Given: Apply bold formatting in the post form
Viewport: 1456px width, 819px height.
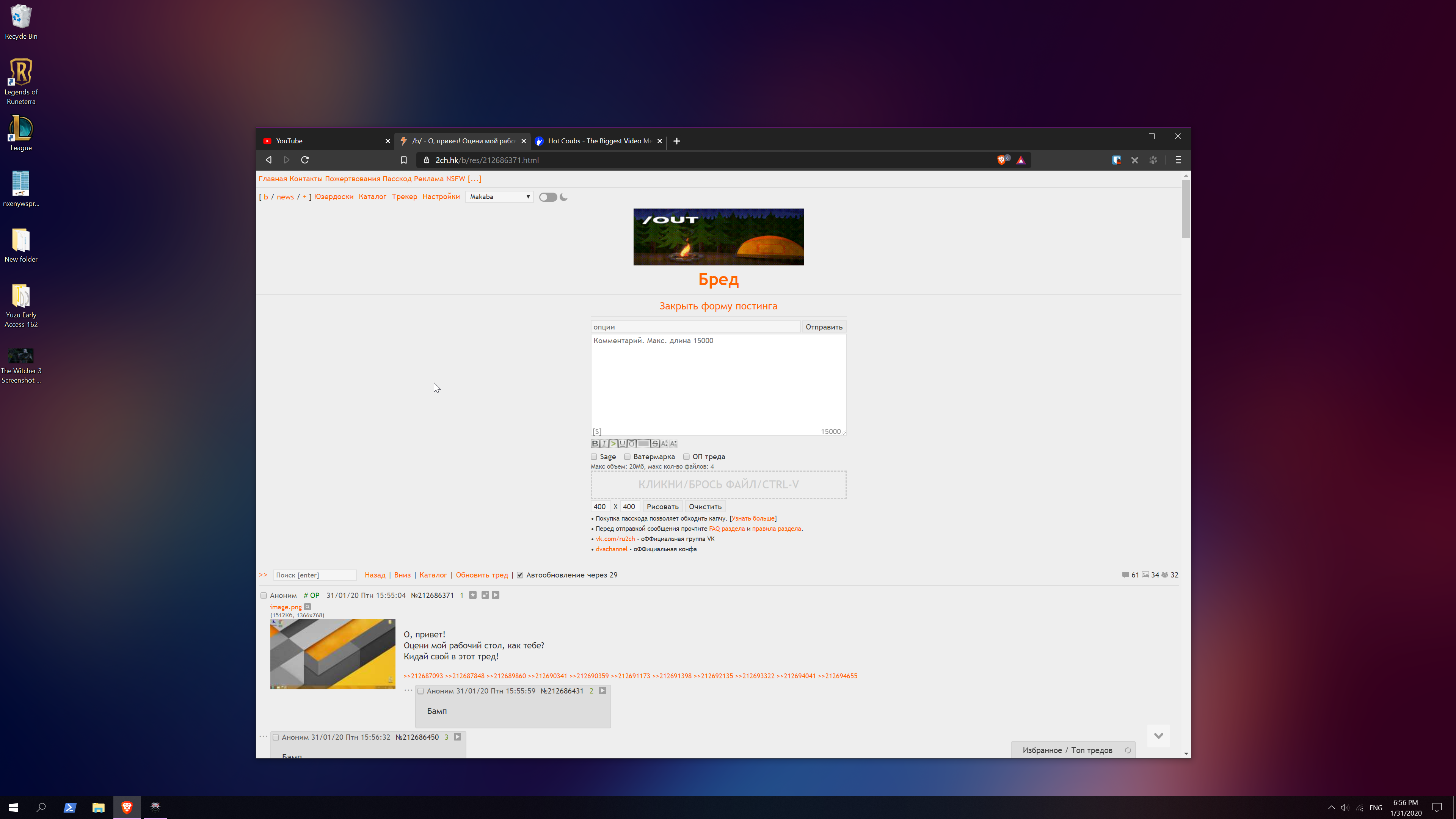Looking at the screenshot, I should (x=595, y=444).
